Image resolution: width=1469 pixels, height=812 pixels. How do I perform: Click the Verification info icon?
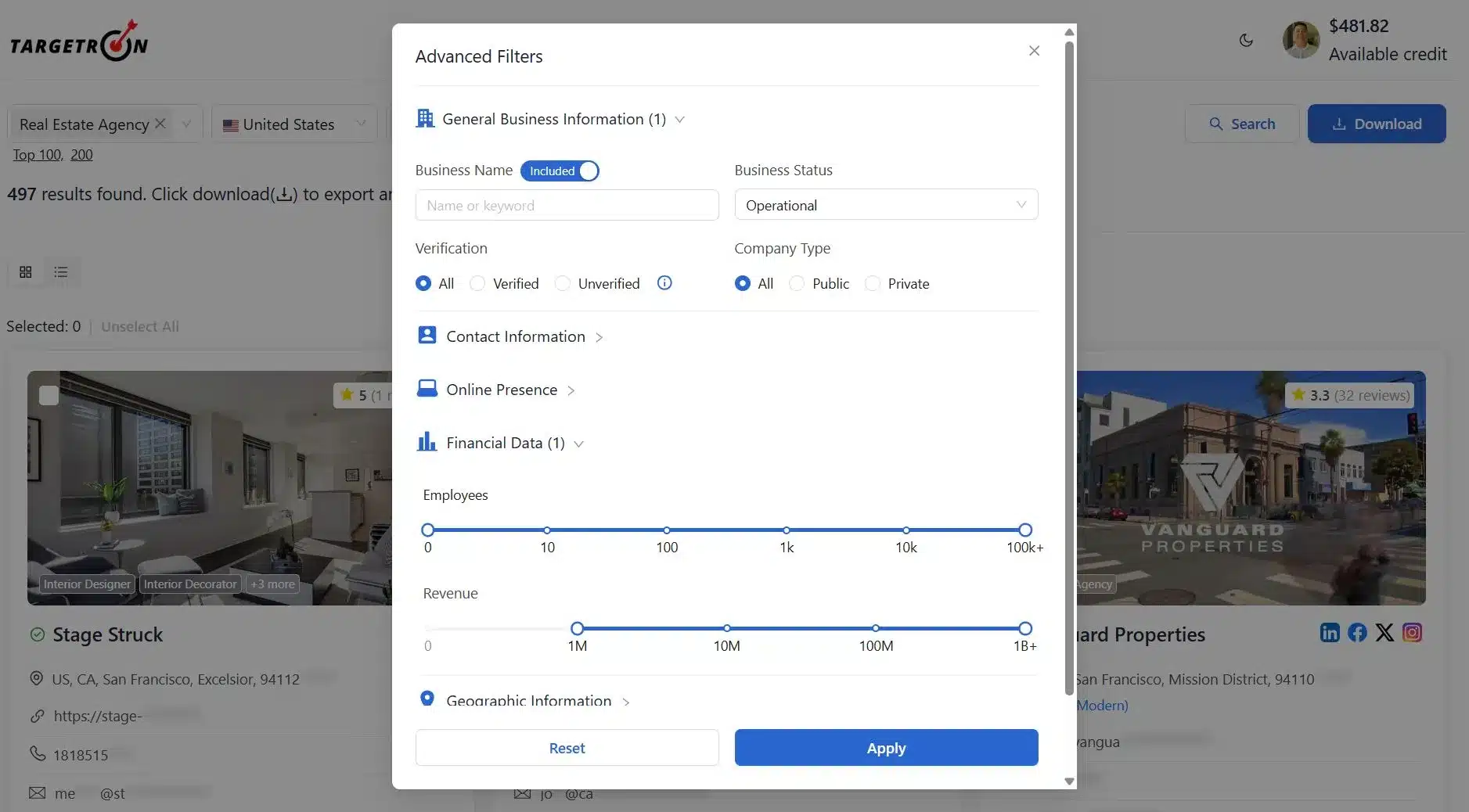click(664, 283)
